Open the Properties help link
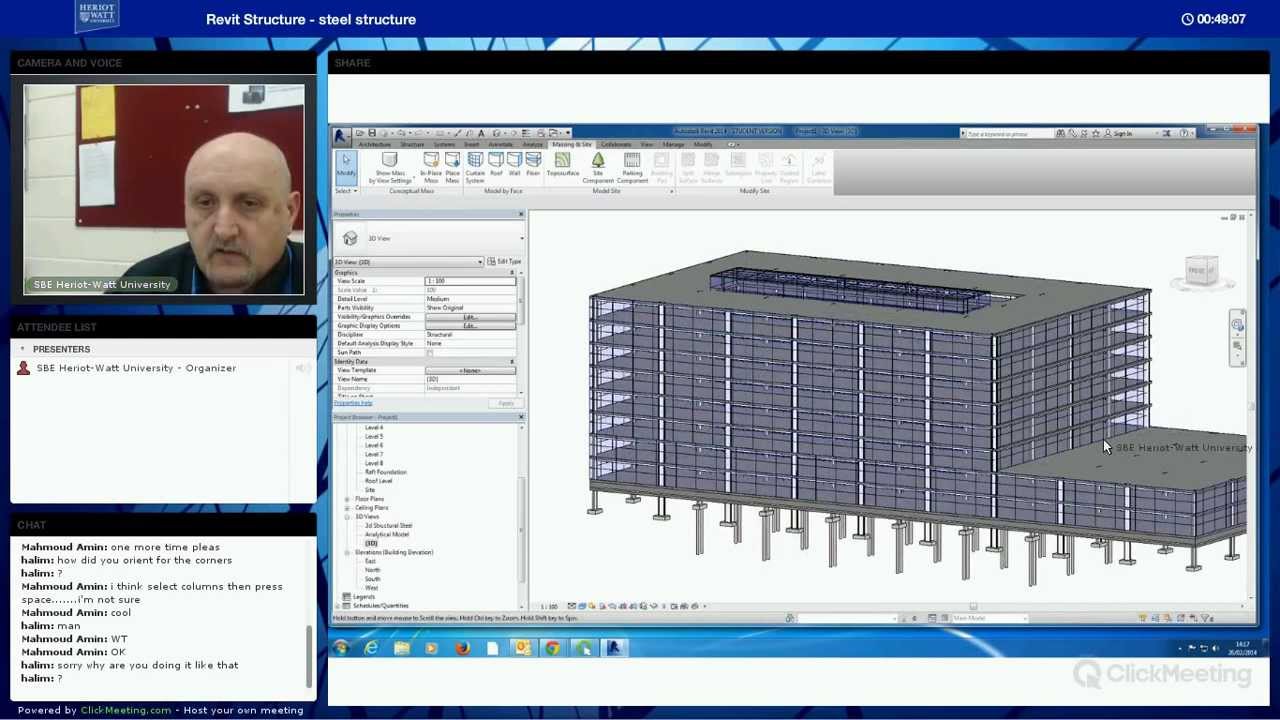 pos(353,403)
